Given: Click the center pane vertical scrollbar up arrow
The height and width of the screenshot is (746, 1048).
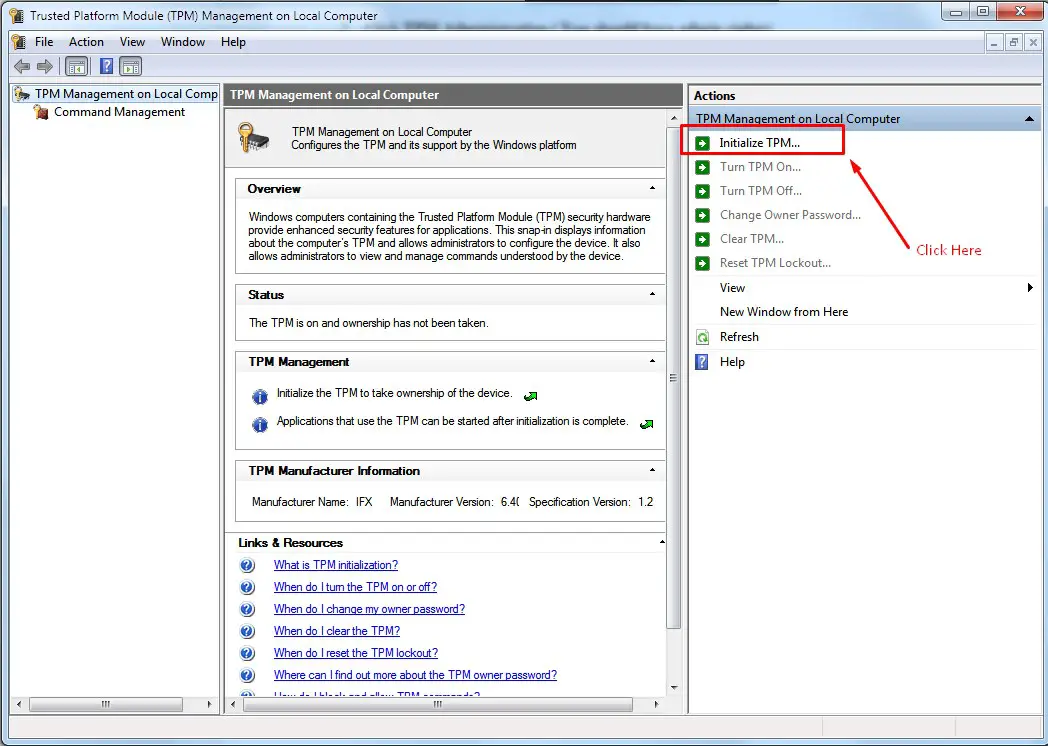Looking at the screenshot, I should coord(674,118).
